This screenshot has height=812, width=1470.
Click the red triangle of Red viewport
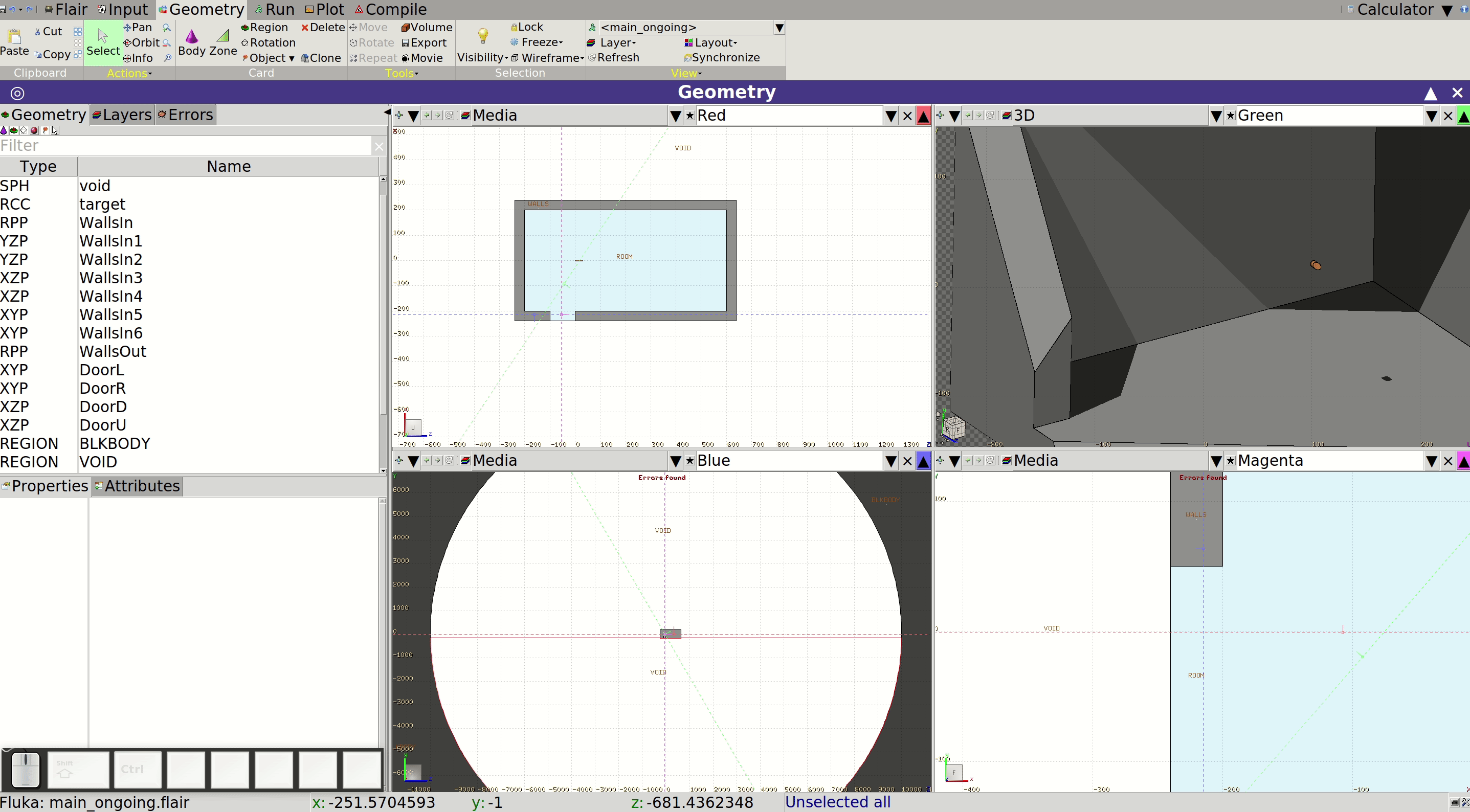923,117
